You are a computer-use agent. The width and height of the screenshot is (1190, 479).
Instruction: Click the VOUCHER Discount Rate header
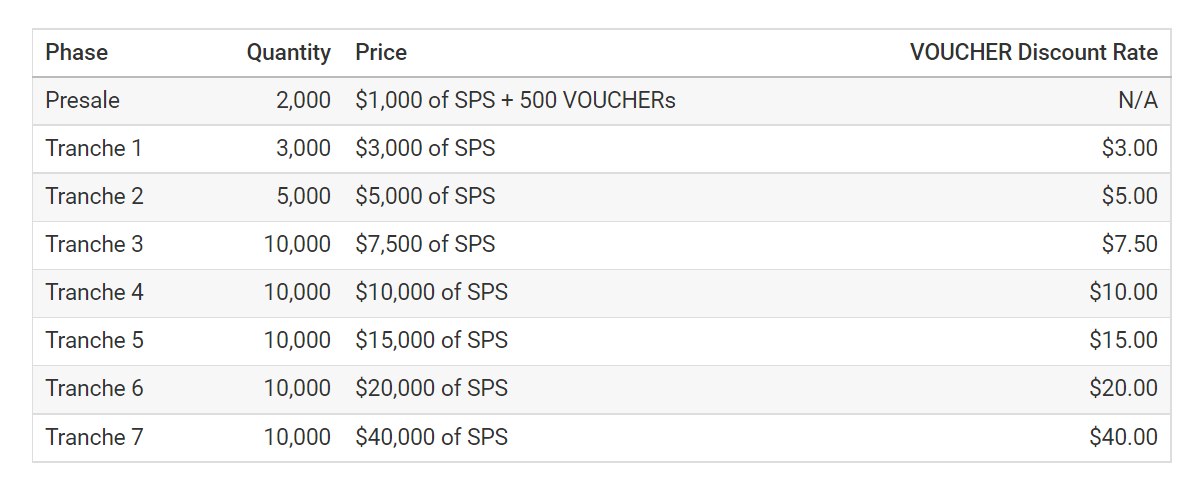point(1034,52)
